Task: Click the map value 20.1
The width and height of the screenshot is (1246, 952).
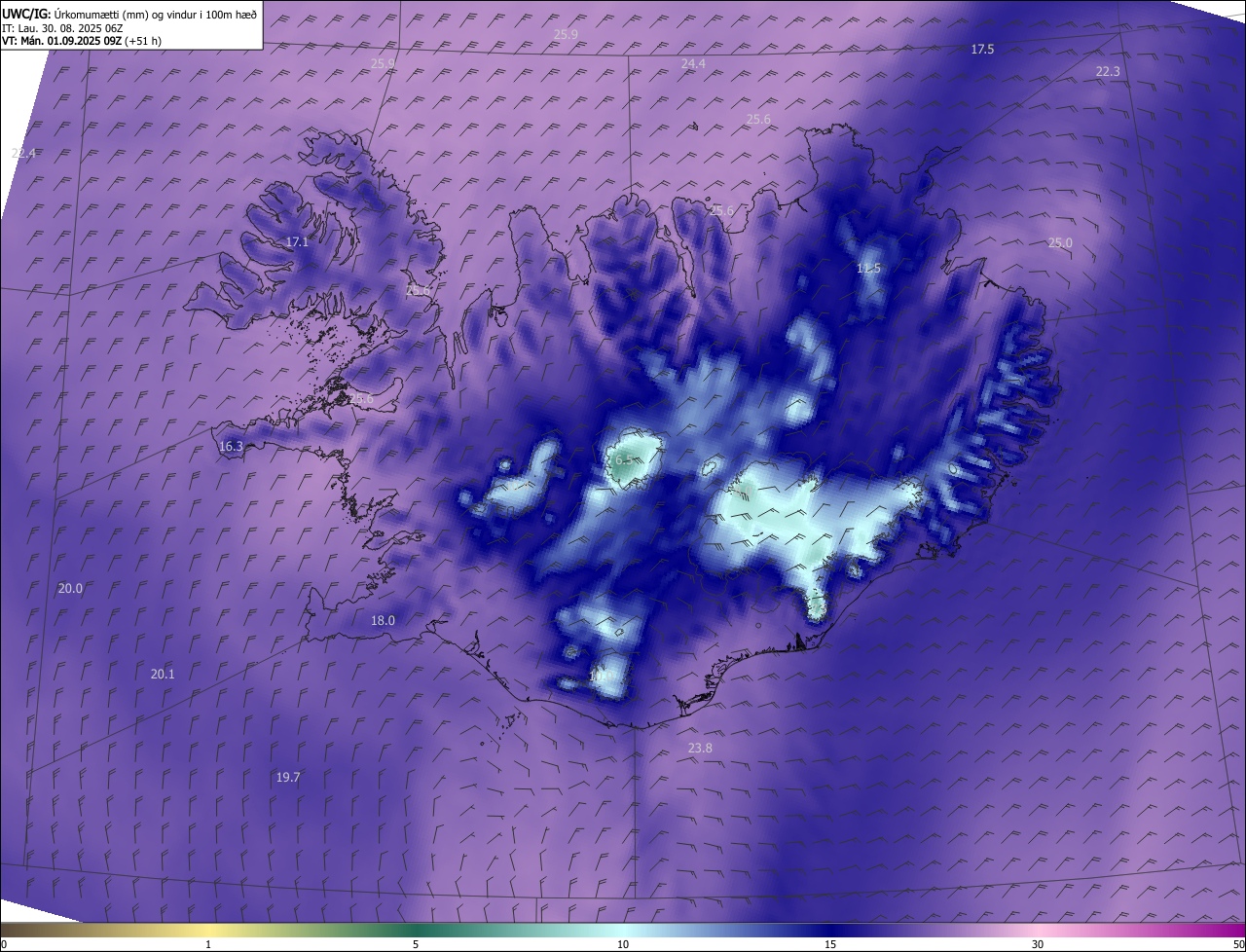Action: (163, 674)
